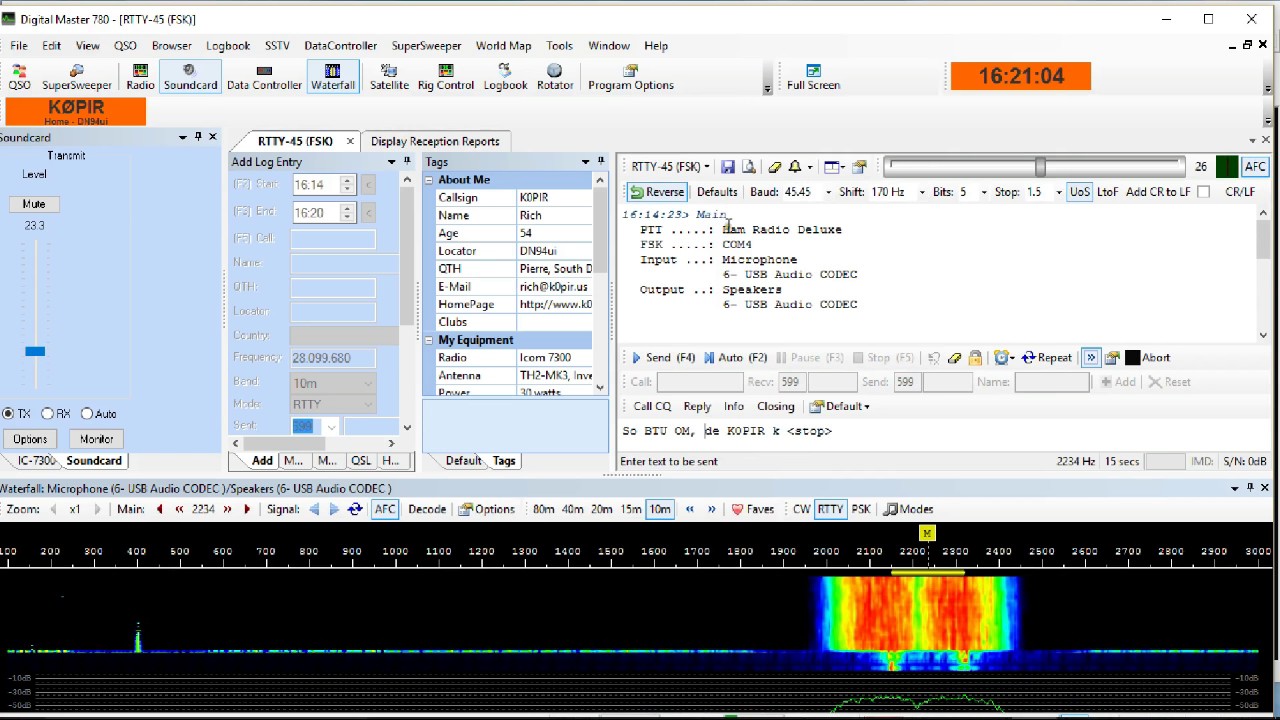Toggle the Waterfall toolbar button
This screenshot has height=720, width=1280.
pyautogui.click(x=333, y=77)
